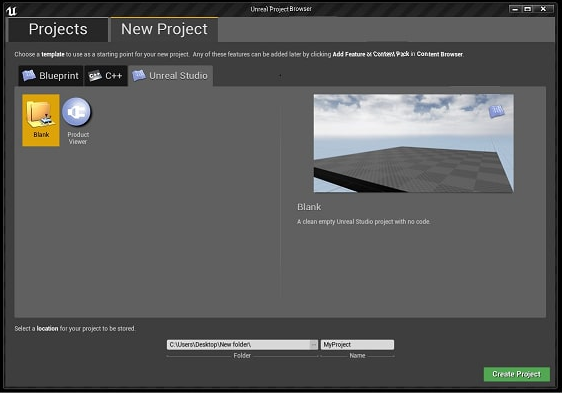Screen dimensions: 562x393
Task: Click the 'Select a location' instruction text
Action: (75, 328)
